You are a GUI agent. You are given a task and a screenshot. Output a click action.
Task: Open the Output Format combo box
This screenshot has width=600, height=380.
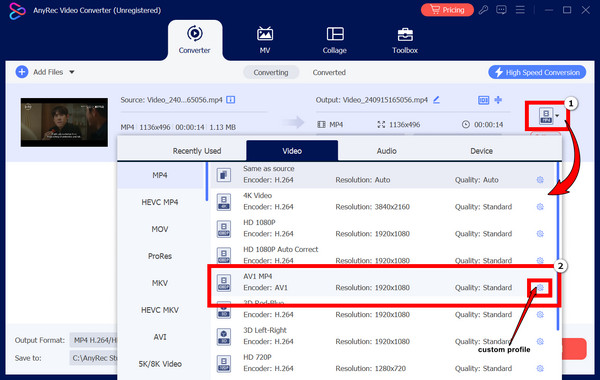pos(93,340)
